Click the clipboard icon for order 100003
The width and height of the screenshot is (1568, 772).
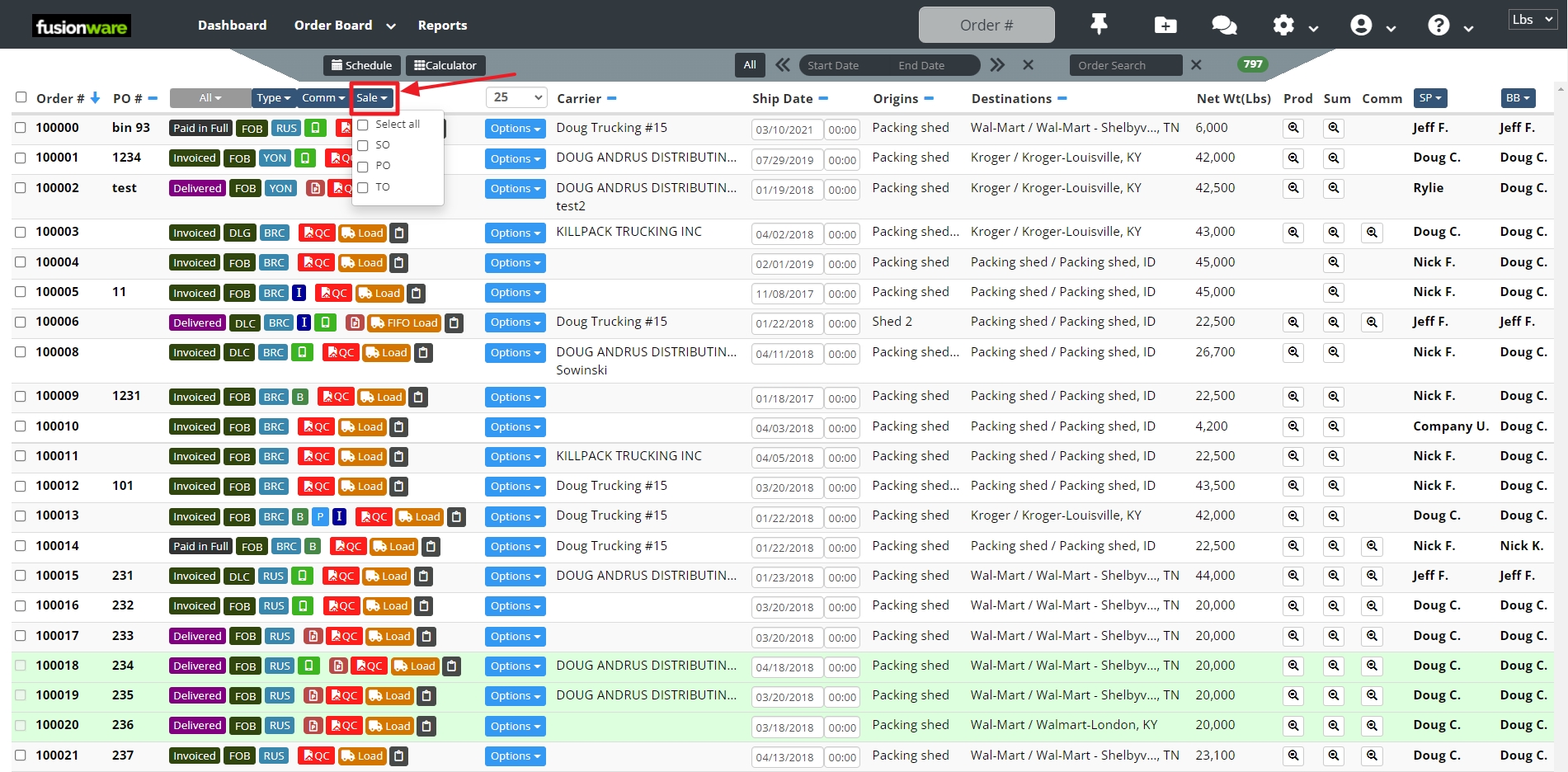tap(399, 233)
